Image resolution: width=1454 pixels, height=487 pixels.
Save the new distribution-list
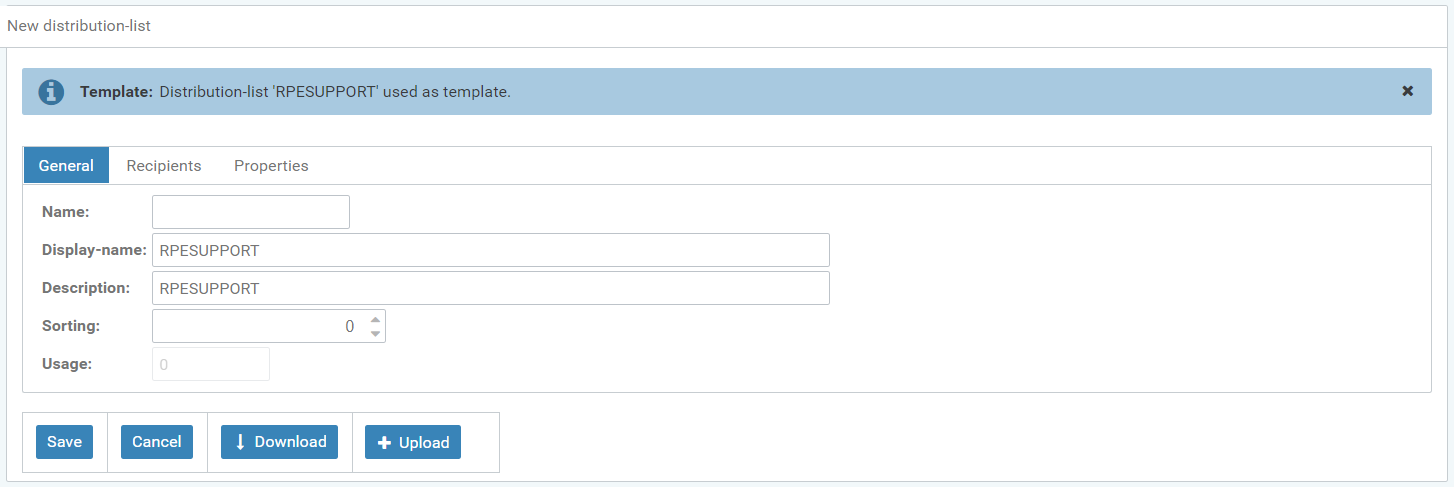(x=64, y=442)
